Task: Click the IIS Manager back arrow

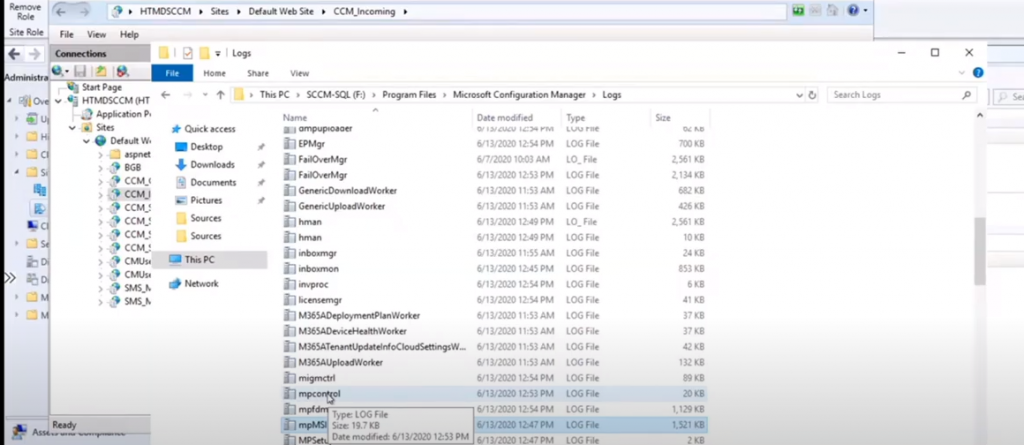Action: pyautogui.click(x=62, y=11)
